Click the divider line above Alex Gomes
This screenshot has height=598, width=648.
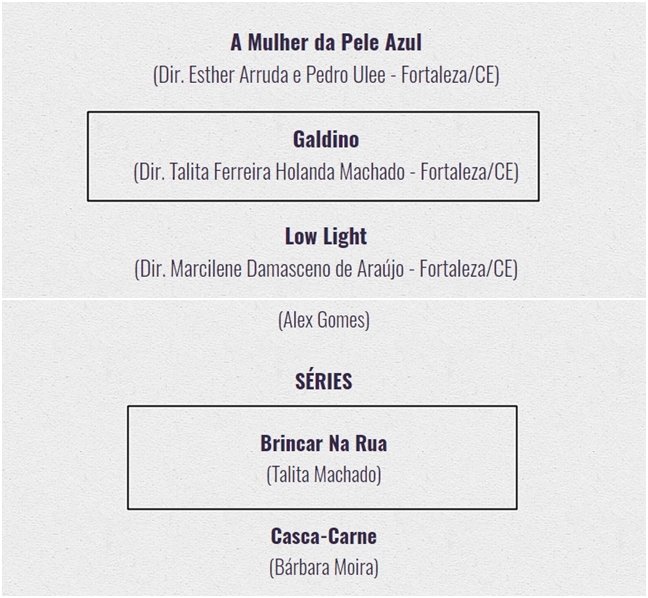[x=324, y=298]
